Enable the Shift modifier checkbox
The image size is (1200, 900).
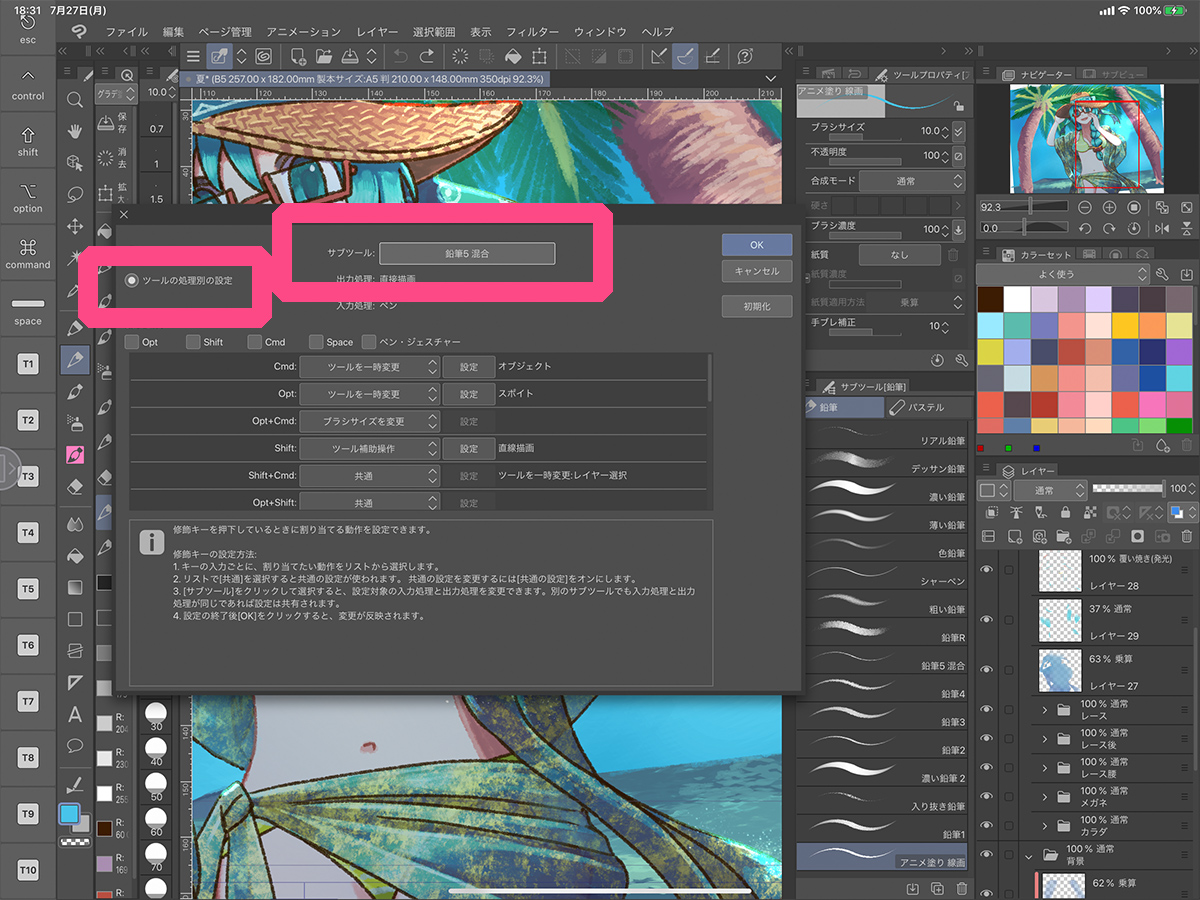click(191, 341)
